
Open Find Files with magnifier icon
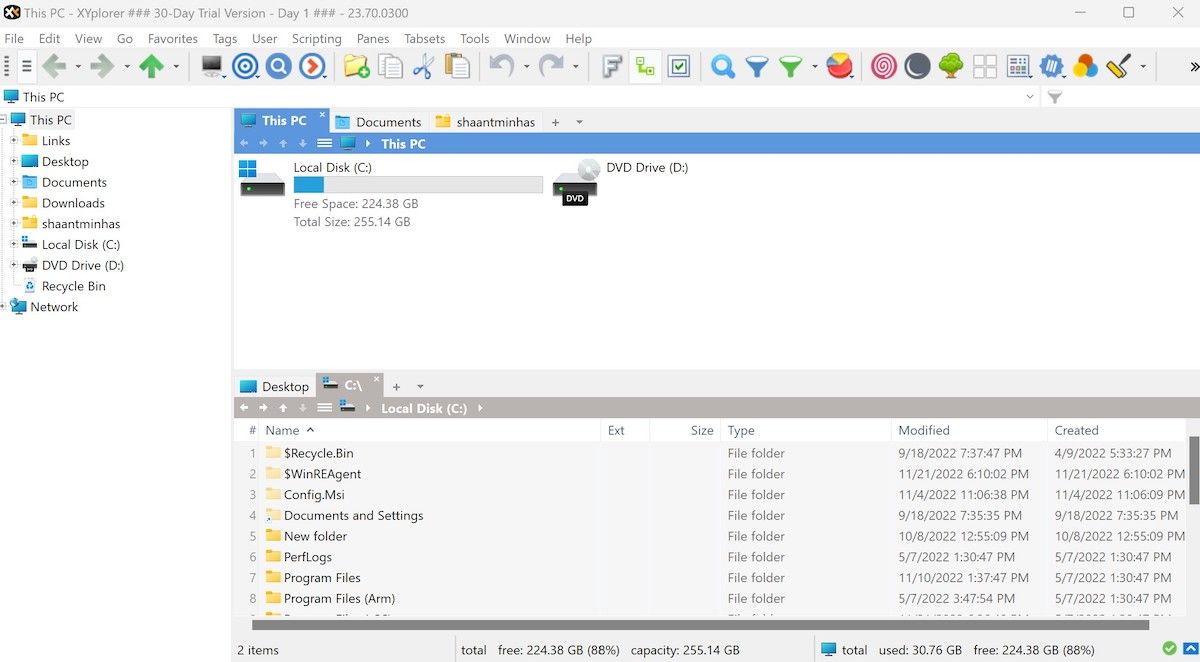coord(722,67)
